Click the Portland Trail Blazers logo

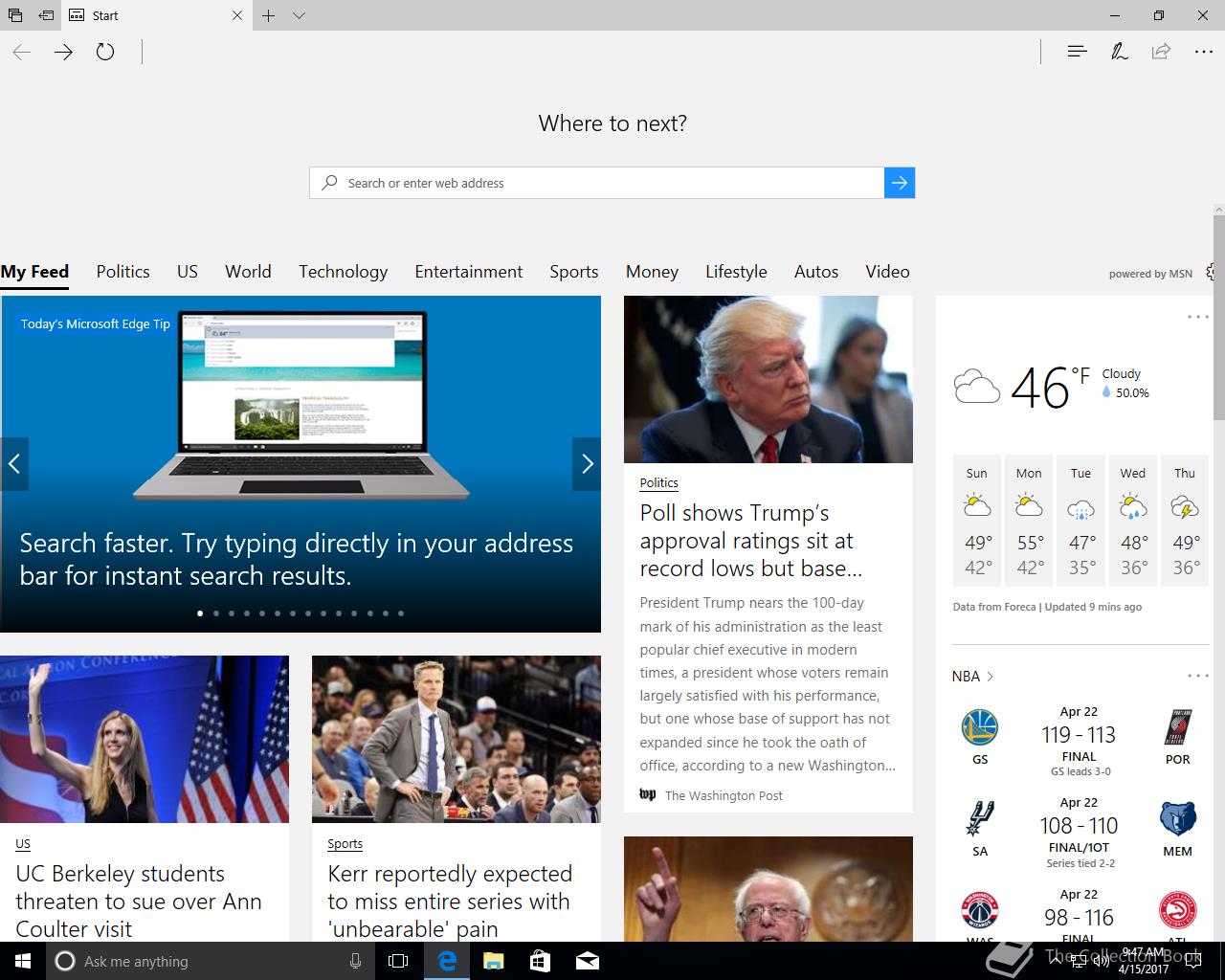point(1177,727)
